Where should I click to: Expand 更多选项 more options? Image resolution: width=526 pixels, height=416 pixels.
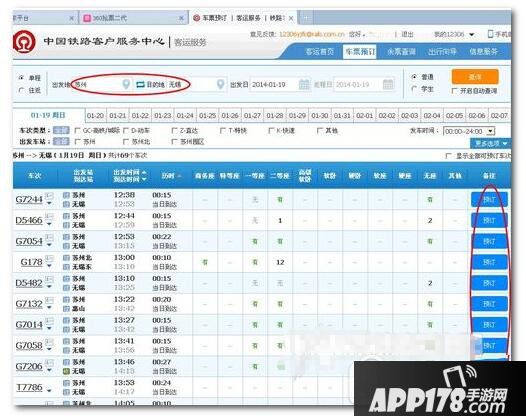coord(491,144)
